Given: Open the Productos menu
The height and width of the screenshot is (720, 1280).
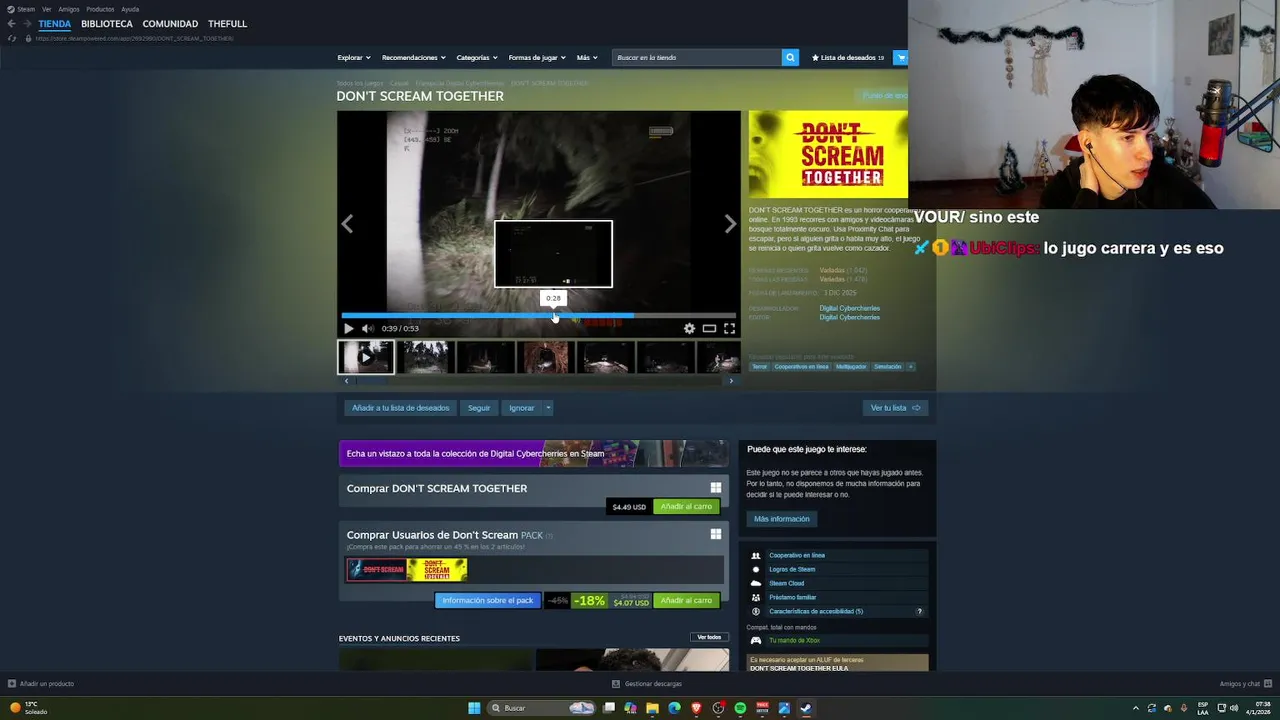Looking at the screenshot, I should tap(100, 9).
